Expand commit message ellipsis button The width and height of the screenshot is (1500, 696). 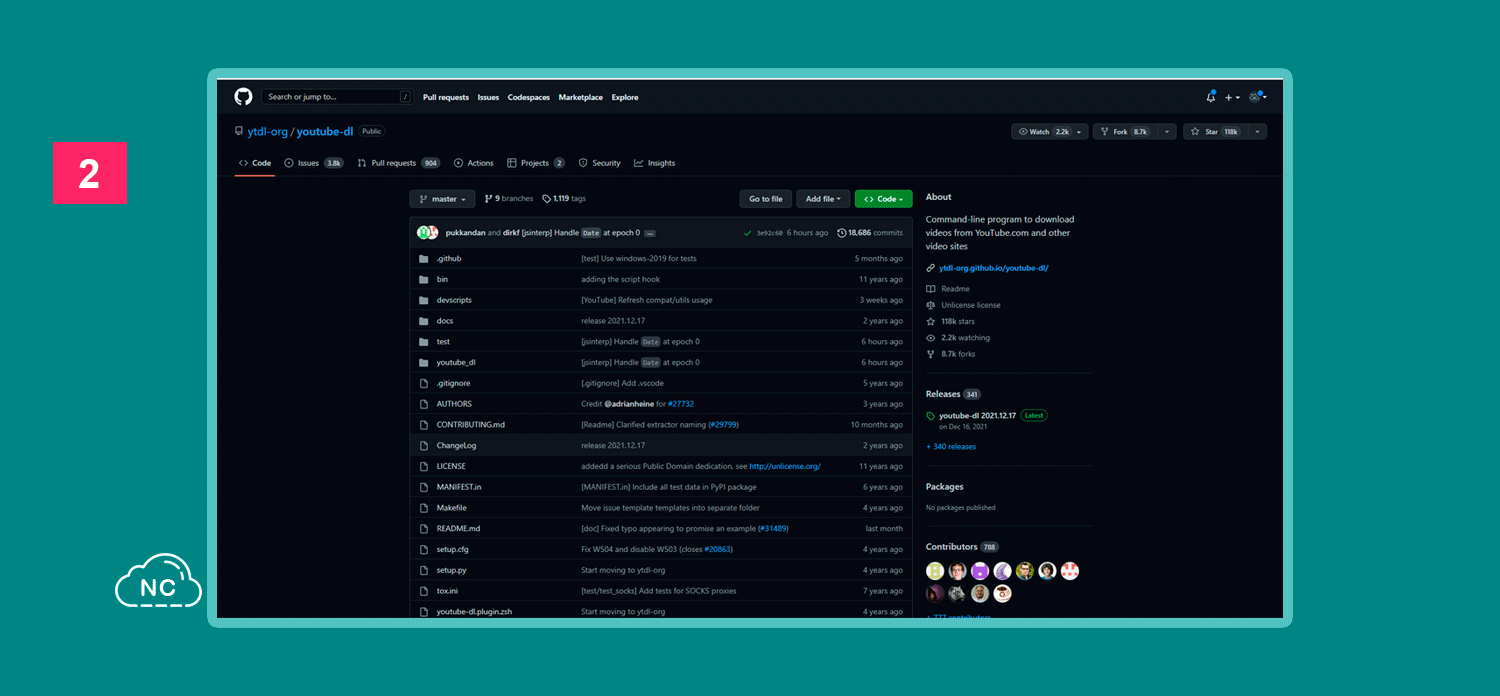click(x=650, y=233)
